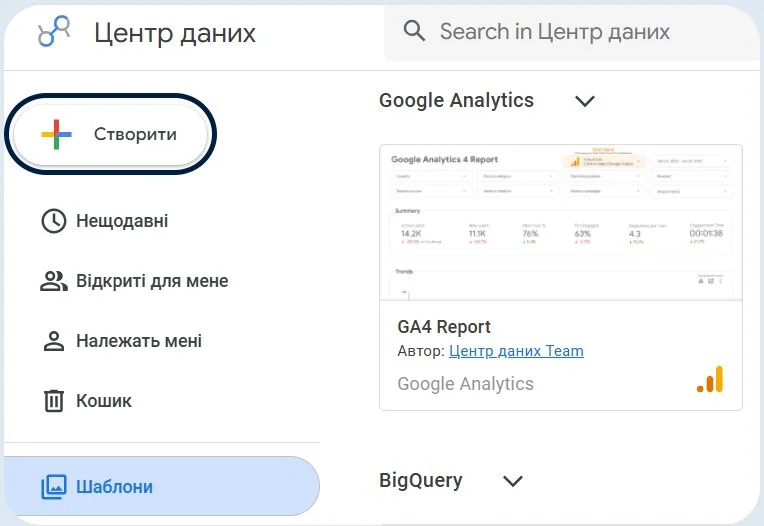Open the Кошик section
The height and width of the screenshot is (526, 764).
[104, 401]
